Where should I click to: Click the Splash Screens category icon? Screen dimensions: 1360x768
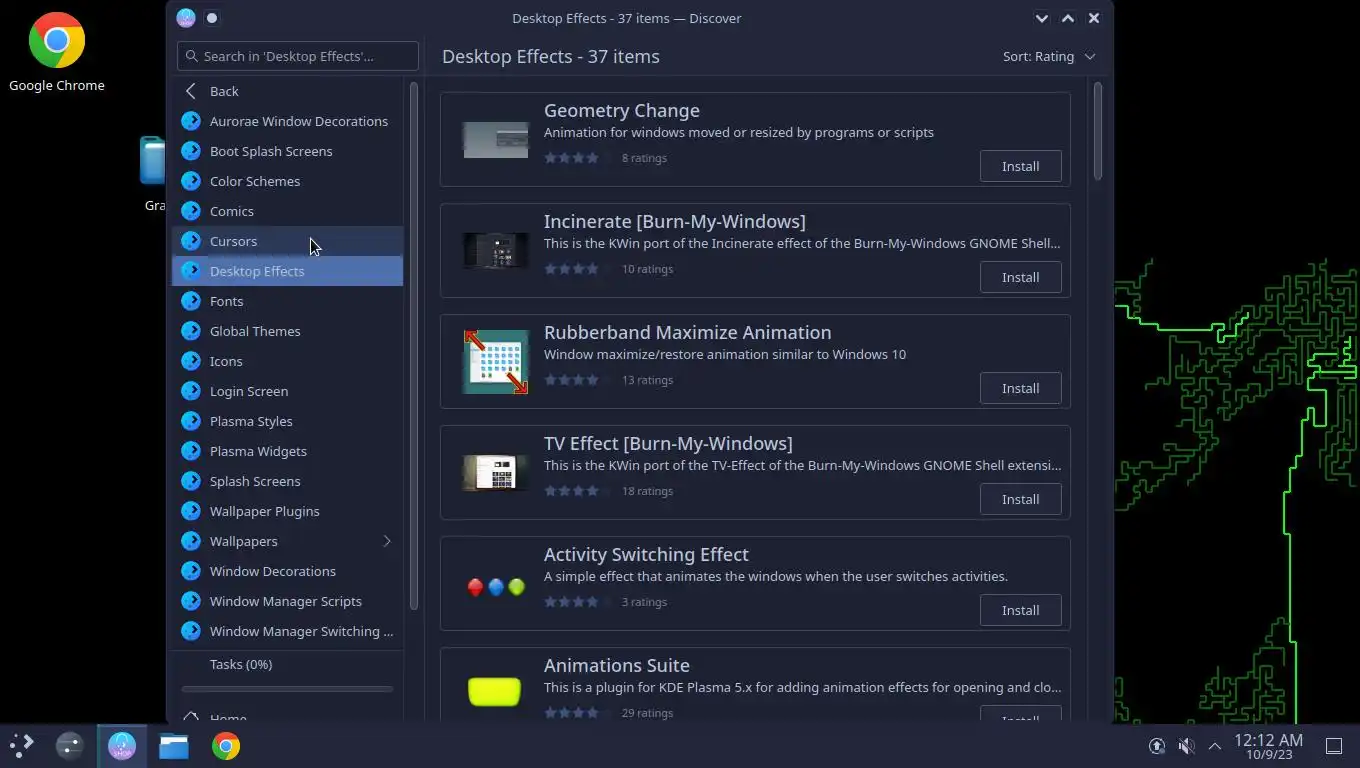point(191,481)
